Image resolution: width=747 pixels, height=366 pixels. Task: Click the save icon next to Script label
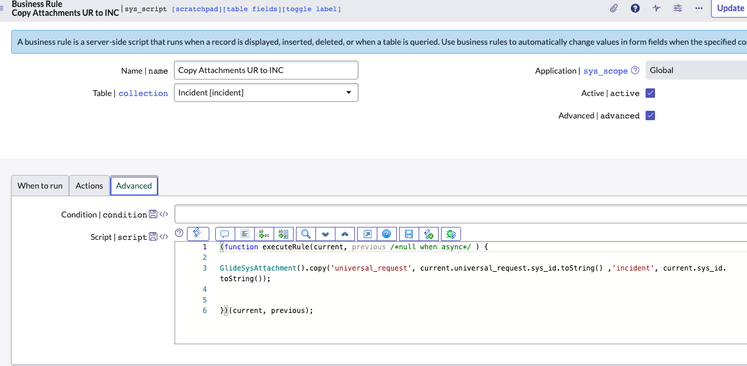pos(153,236)
